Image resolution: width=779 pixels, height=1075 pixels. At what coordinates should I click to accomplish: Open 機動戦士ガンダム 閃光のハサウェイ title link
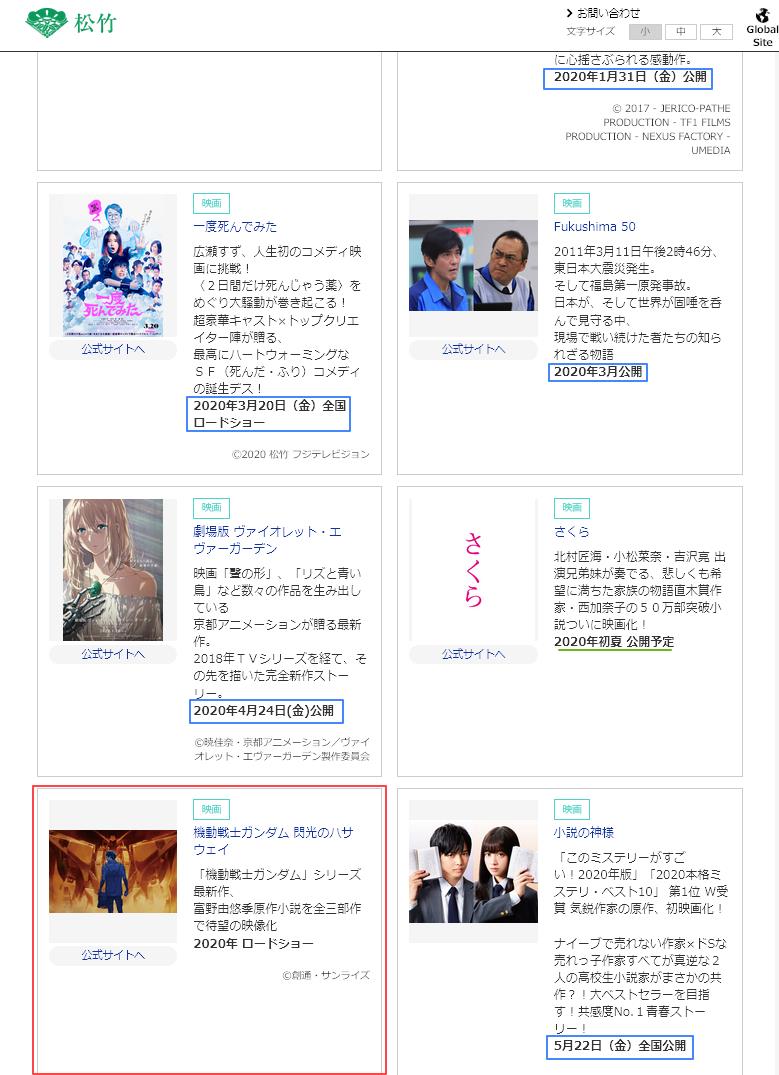tap(273, 841)
